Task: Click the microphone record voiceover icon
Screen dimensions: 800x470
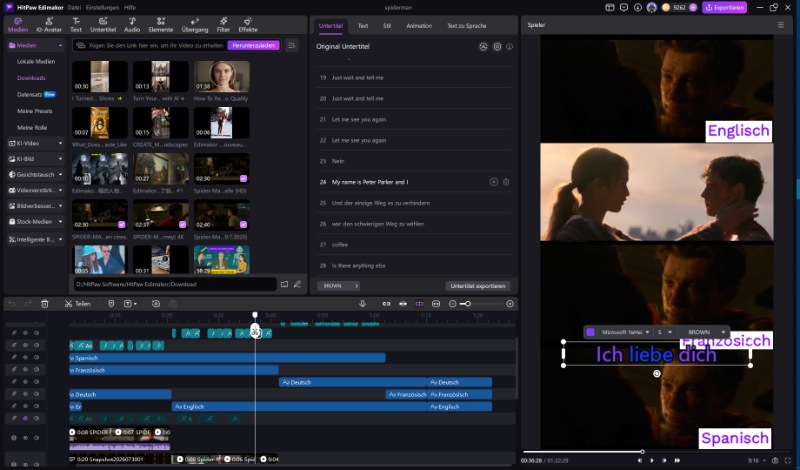Action: click(362, 304)
